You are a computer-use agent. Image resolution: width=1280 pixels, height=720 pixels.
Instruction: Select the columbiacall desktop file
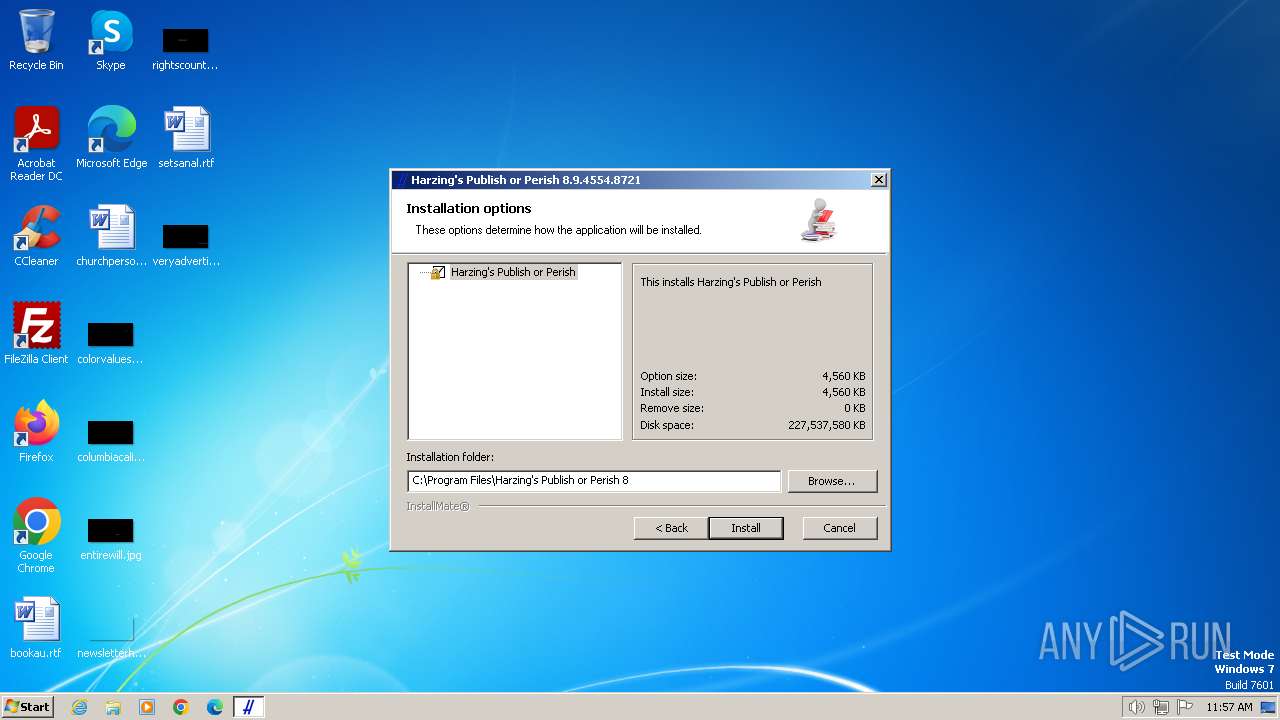pos(110,439)
